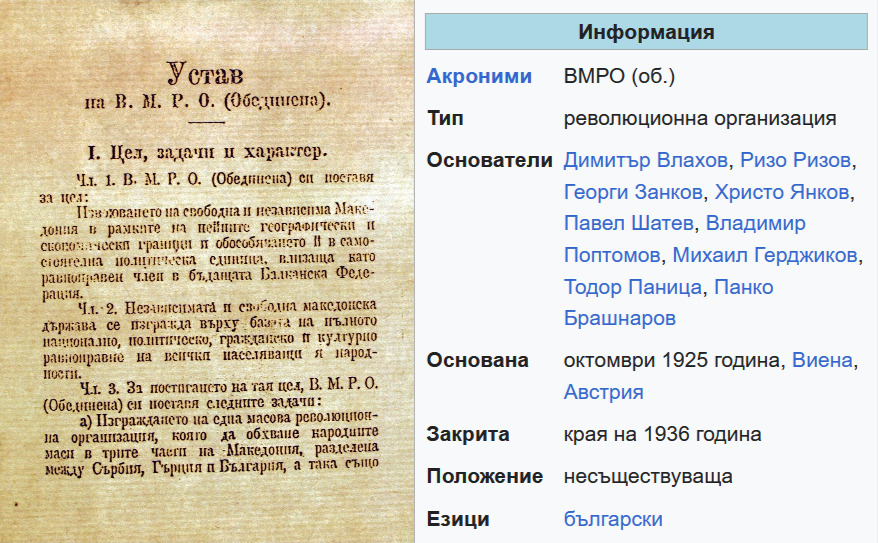Screen dimensions: 878x543
Task: Select the Тип row label
Action: click(x=445, y=119)
